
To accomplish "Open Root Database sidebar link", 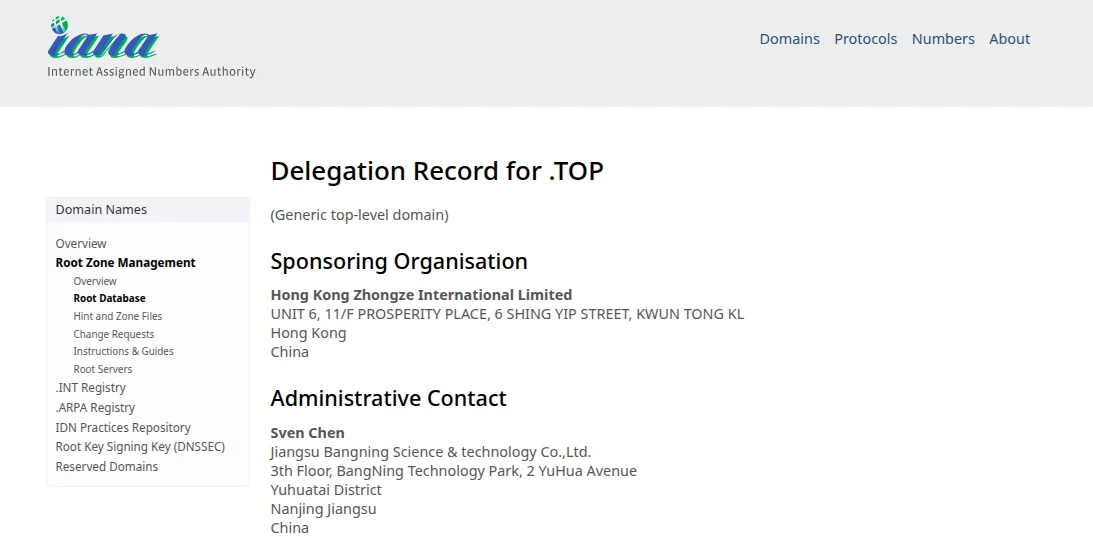I will (109, 298).
